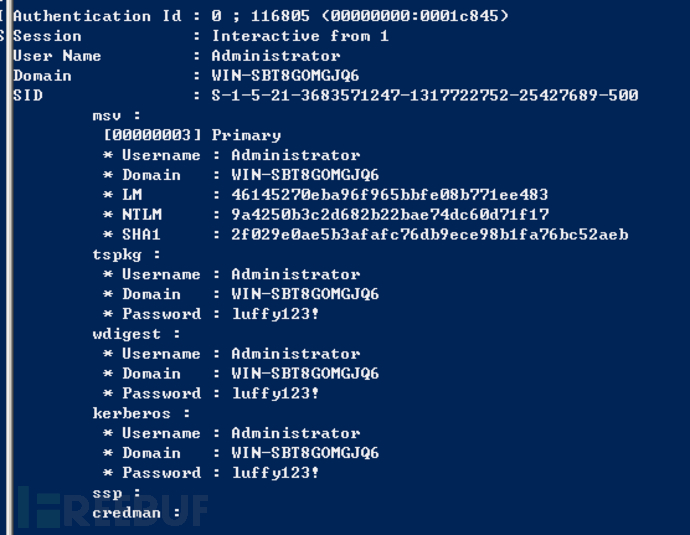Viewport: 690px width, 535px height.
Task: Click the password under wdigest
Action: pos(275,393)
